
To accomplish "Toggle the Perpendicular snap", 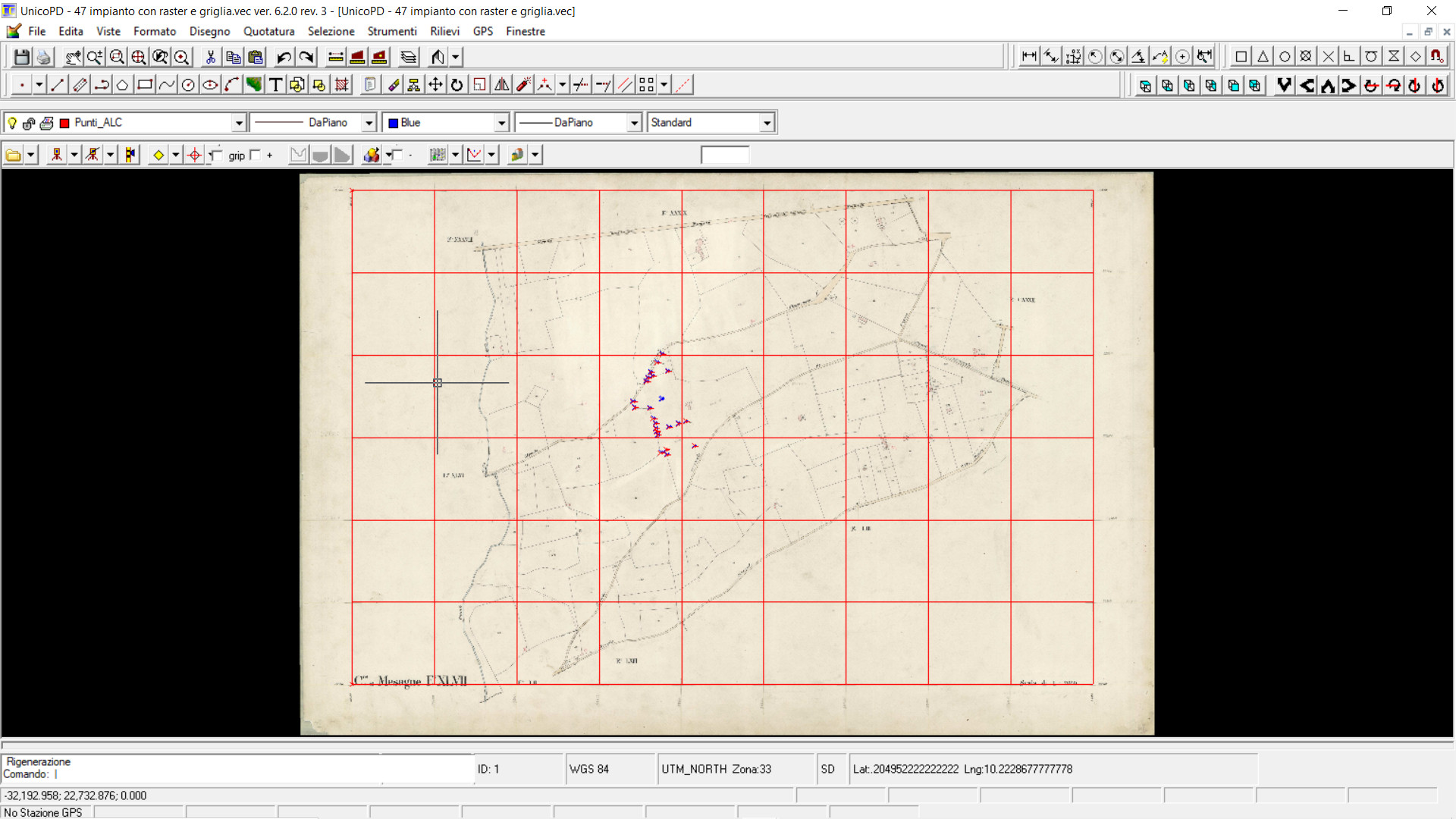I will [1349, 56].
